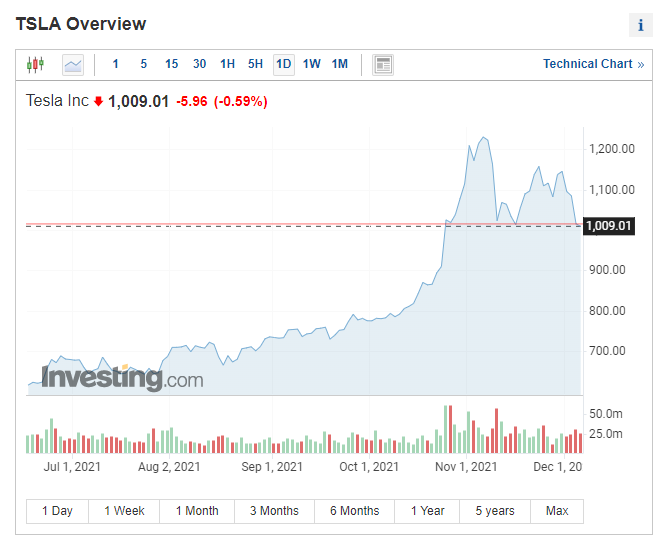Click the Aug 2, 2021 date label
Viewport: 666px width, 550px height.
(169, 467)
